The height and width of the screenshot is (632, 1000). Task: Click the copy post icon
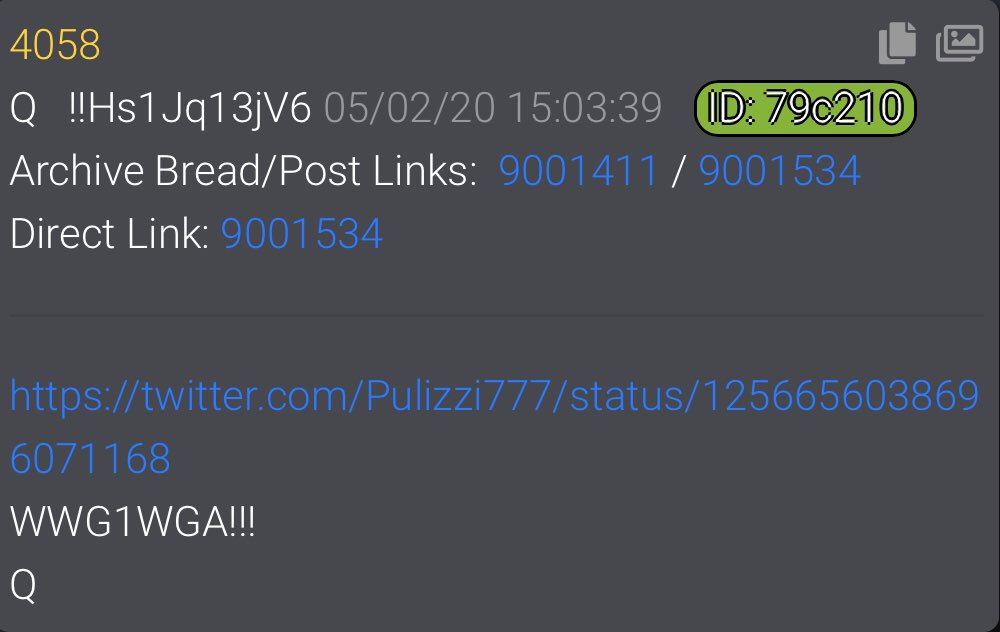pos(897,43)
